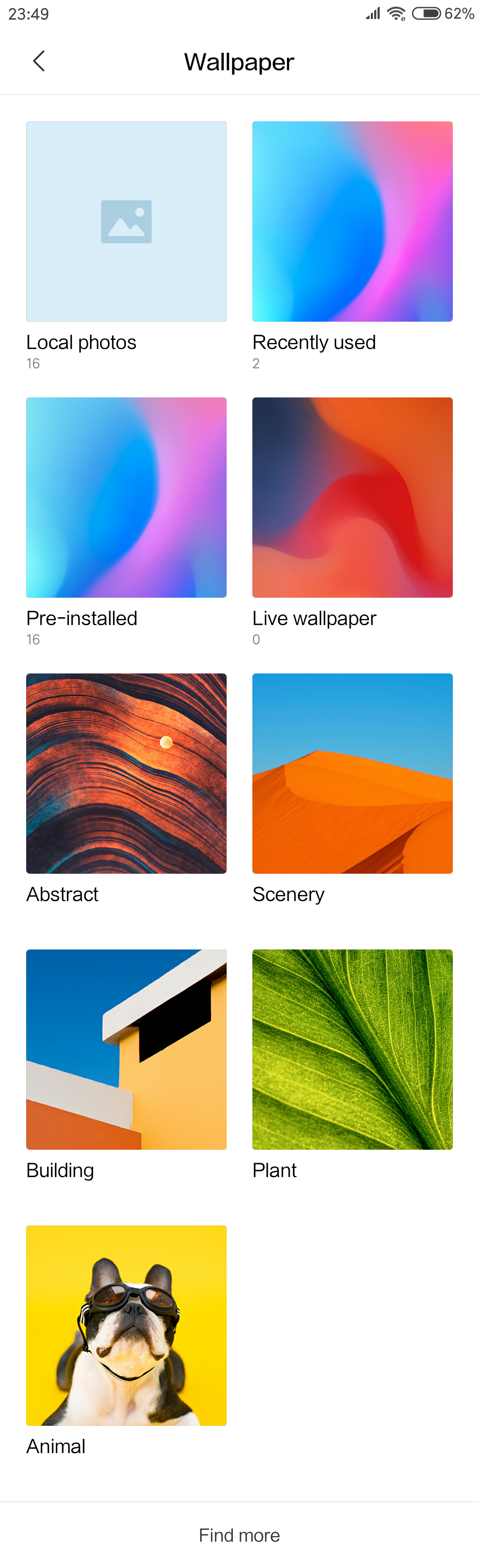Image resolution: width=479 pixels, height=1568 pixels.
Task: Tap the Live wallpaper label text
Action: point(314,619)
